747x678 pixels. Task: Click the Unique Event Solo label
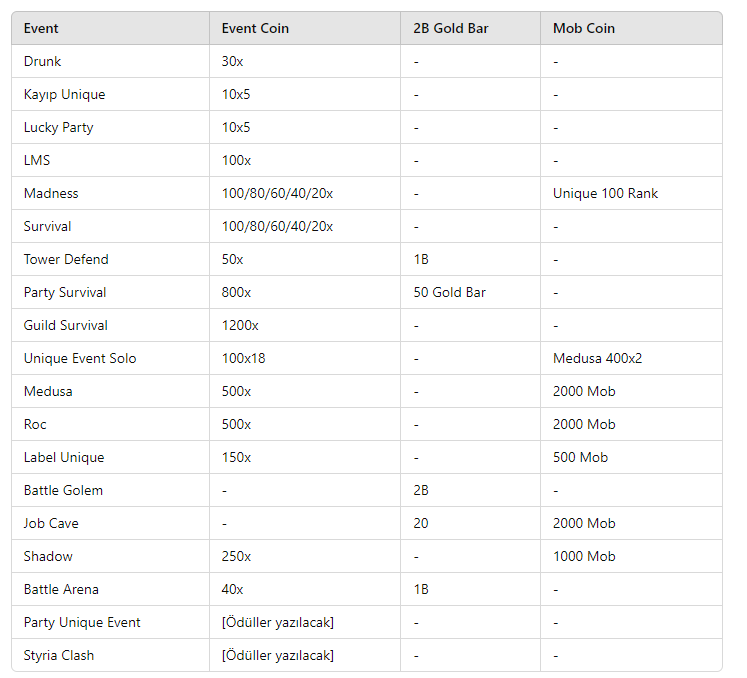[80, 358]
